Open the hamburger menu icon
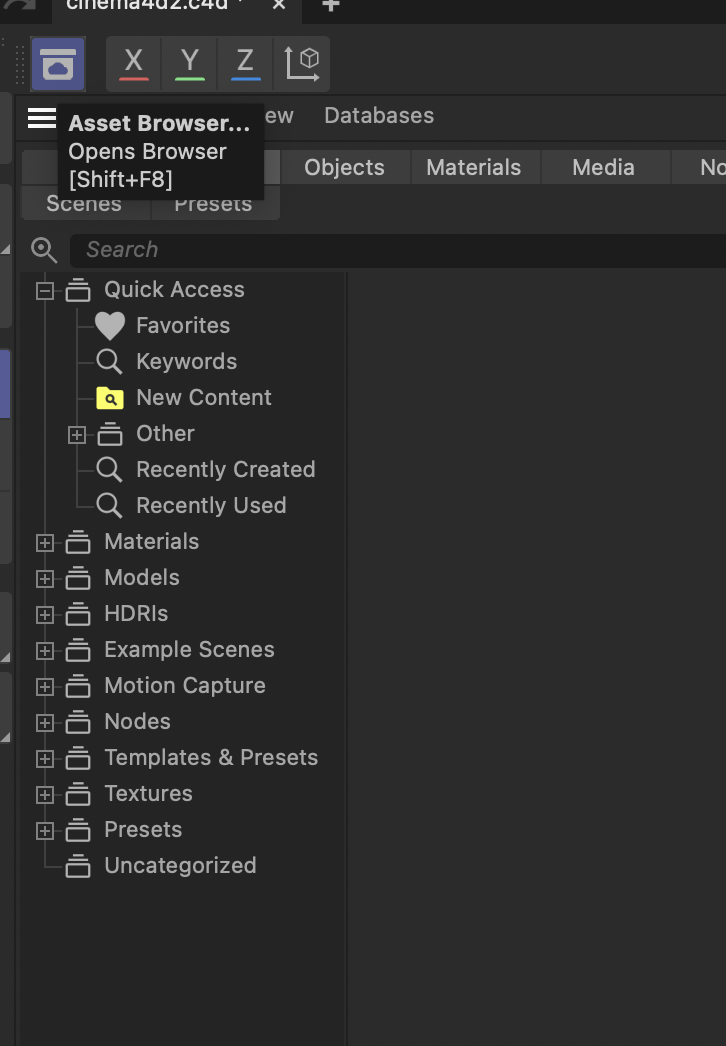 click(x=41, y=117)
